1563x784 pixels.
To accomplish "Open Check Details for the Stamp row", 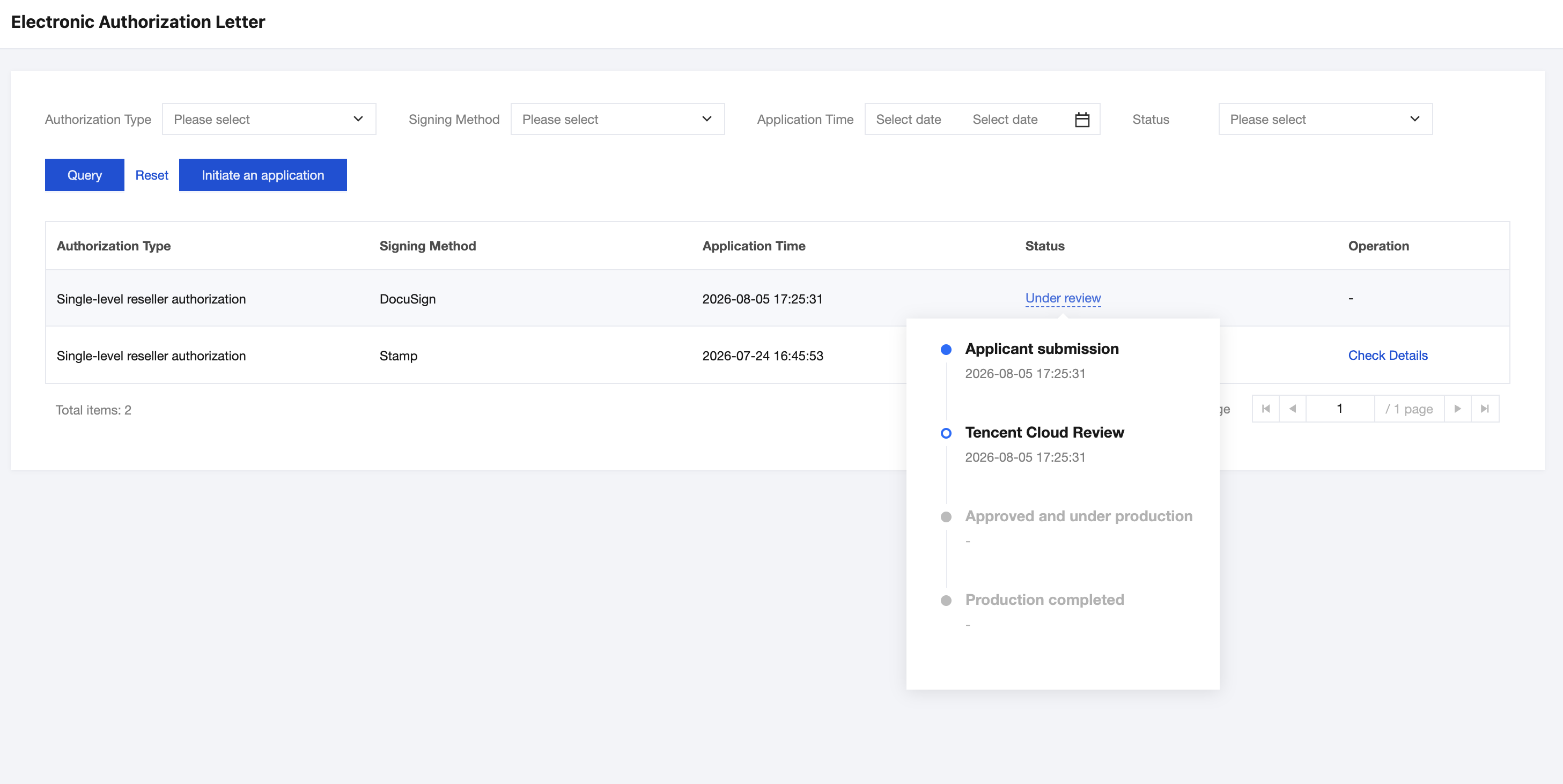I will tap(1388, 356).
